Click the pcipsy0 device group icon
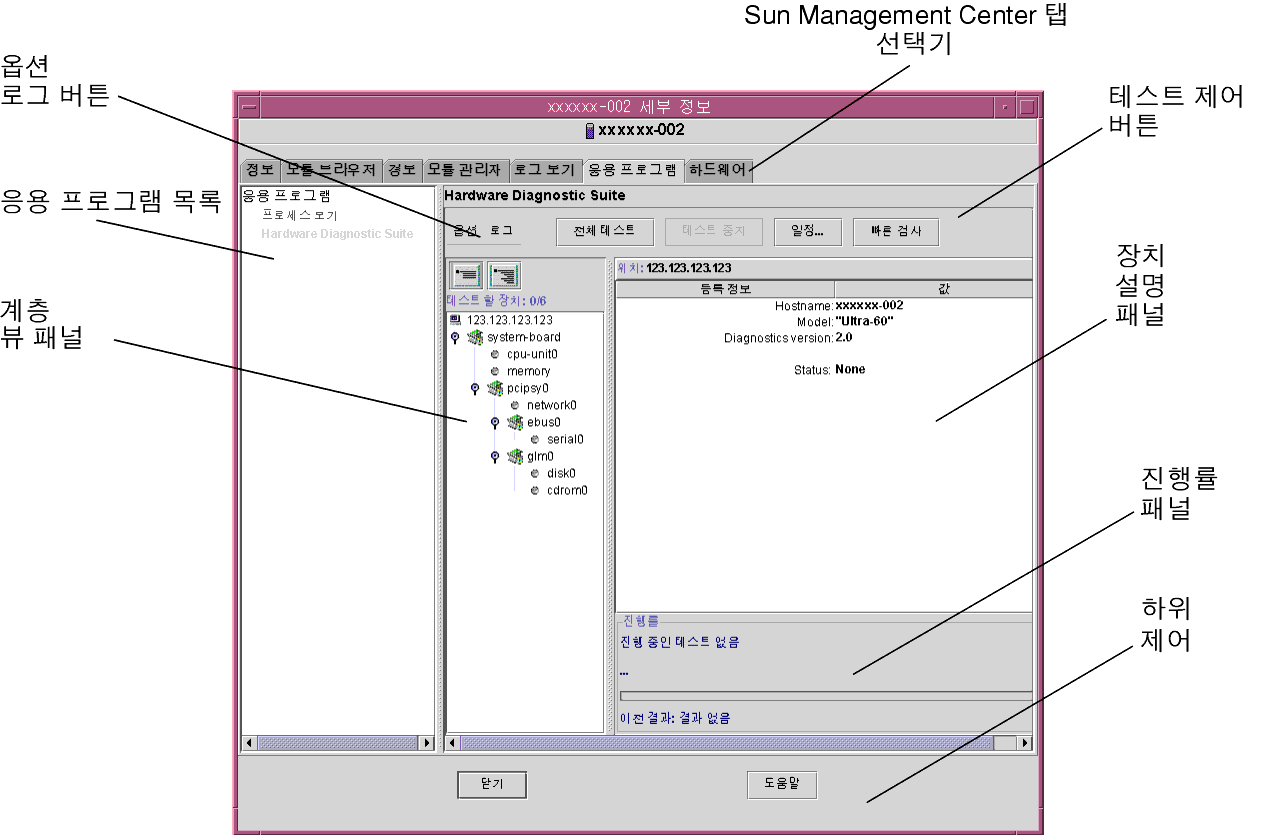 [495, 388]
